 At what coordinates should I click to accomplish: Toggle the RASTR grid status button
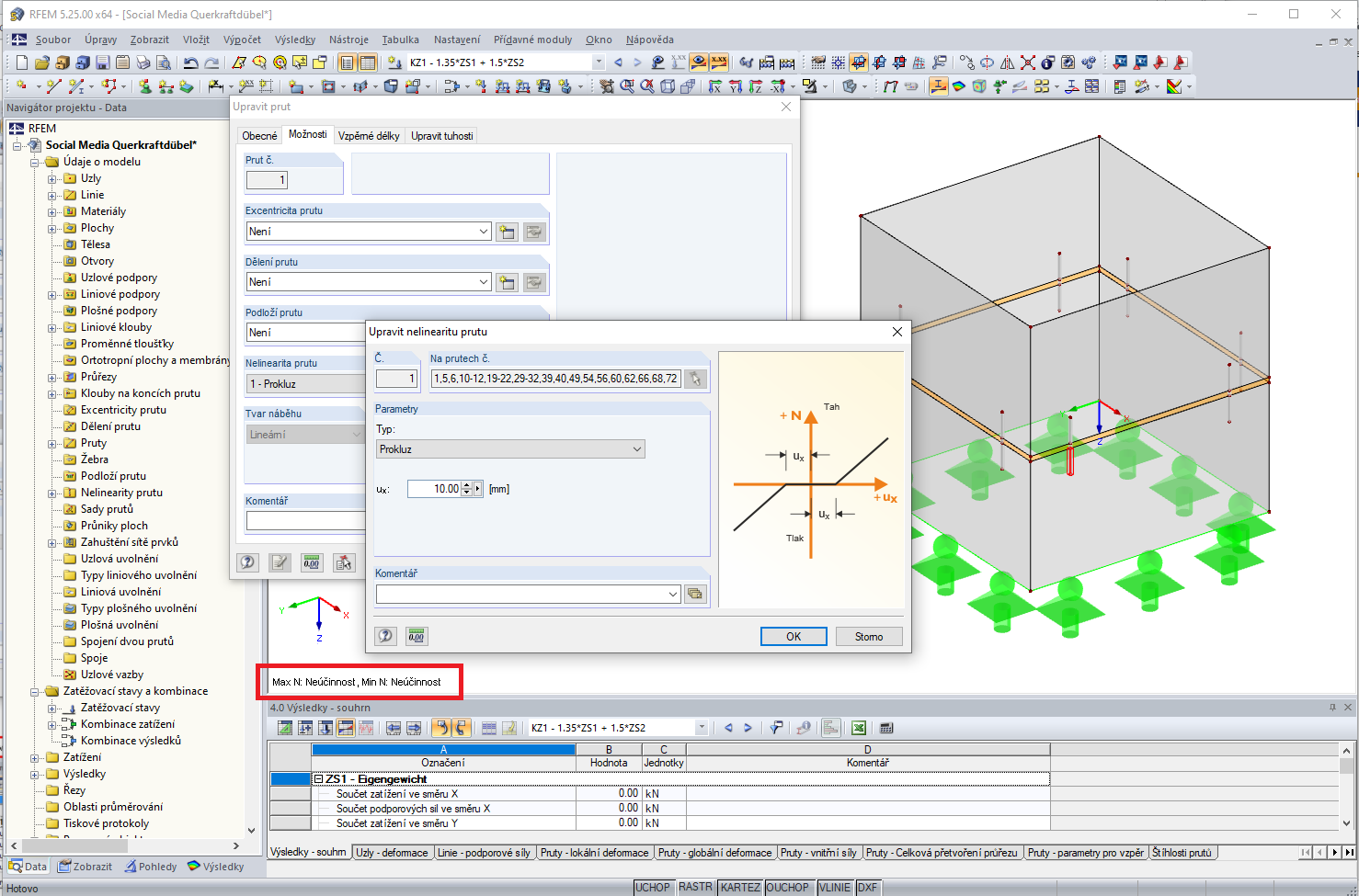pos(695,888)
